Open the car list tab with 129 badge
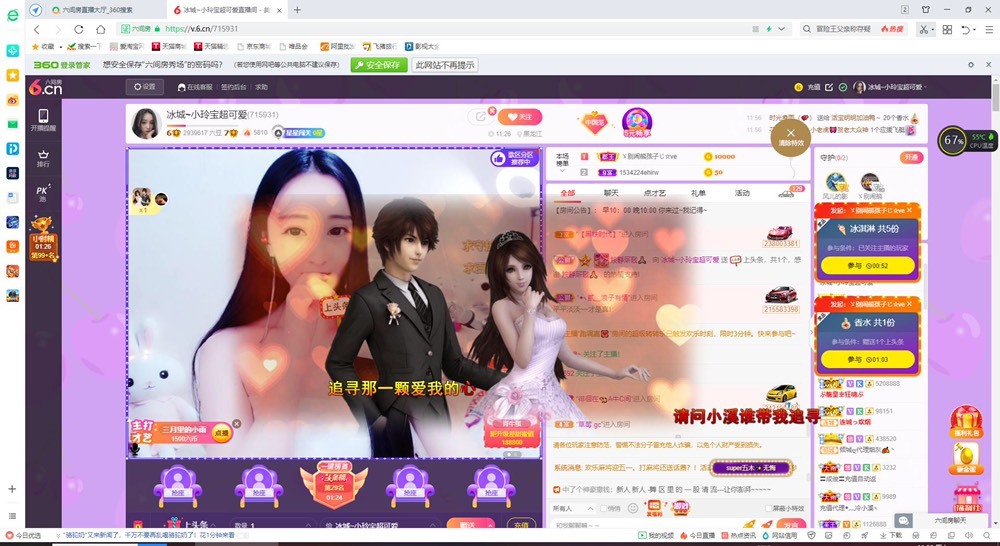Screen dimensions: 1000x546 click(788, 193)
